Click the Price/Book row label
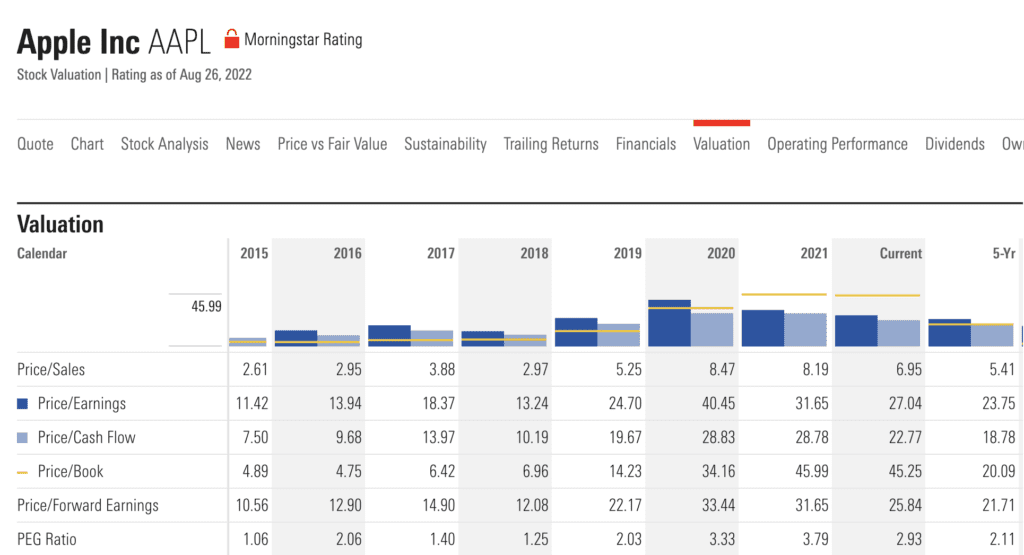This screenshot has height=555, width=1024. point(71,471)
